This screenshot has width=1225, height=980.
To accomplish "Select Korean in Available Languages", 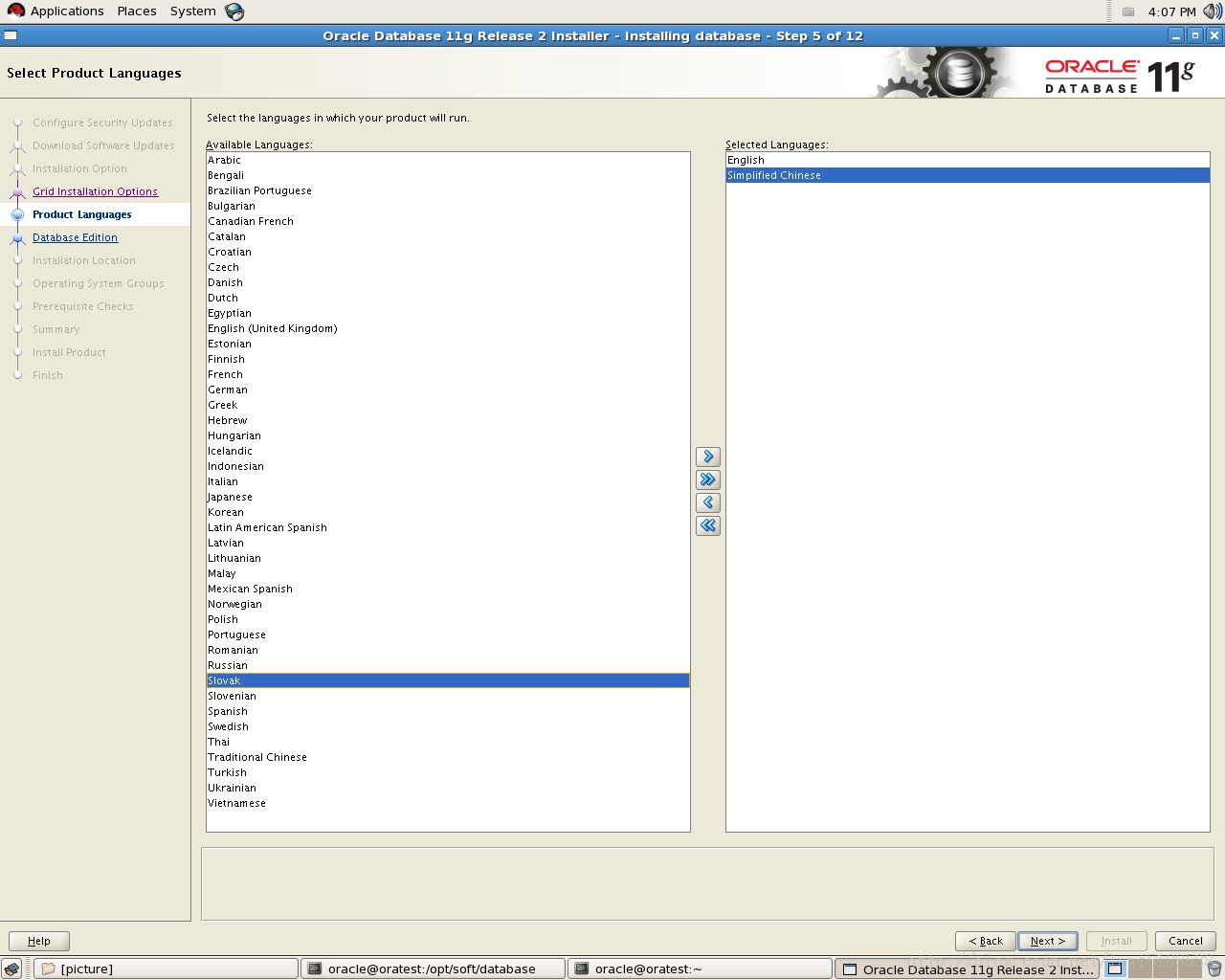I will 448,512.
